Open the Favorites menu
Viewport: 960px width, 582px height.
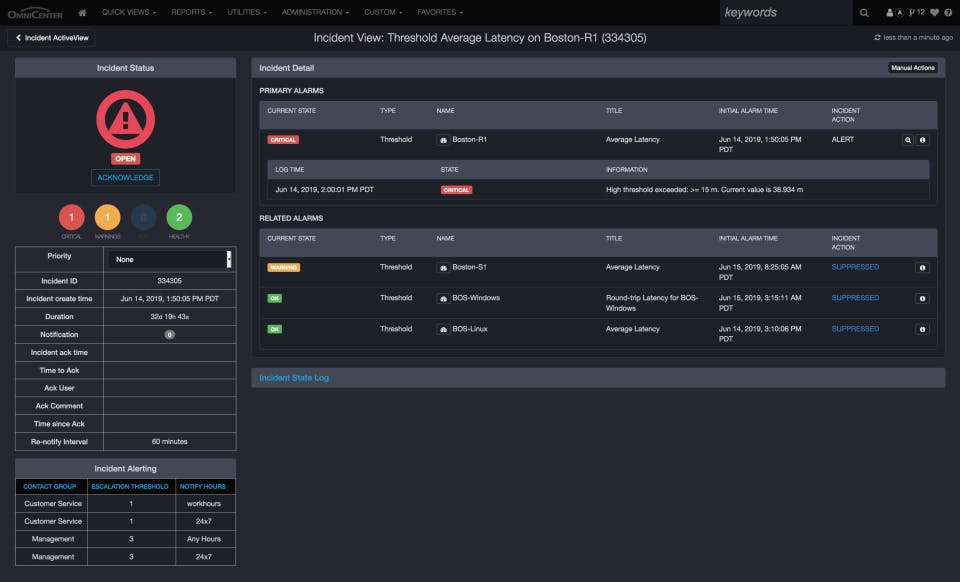[440, 12]
